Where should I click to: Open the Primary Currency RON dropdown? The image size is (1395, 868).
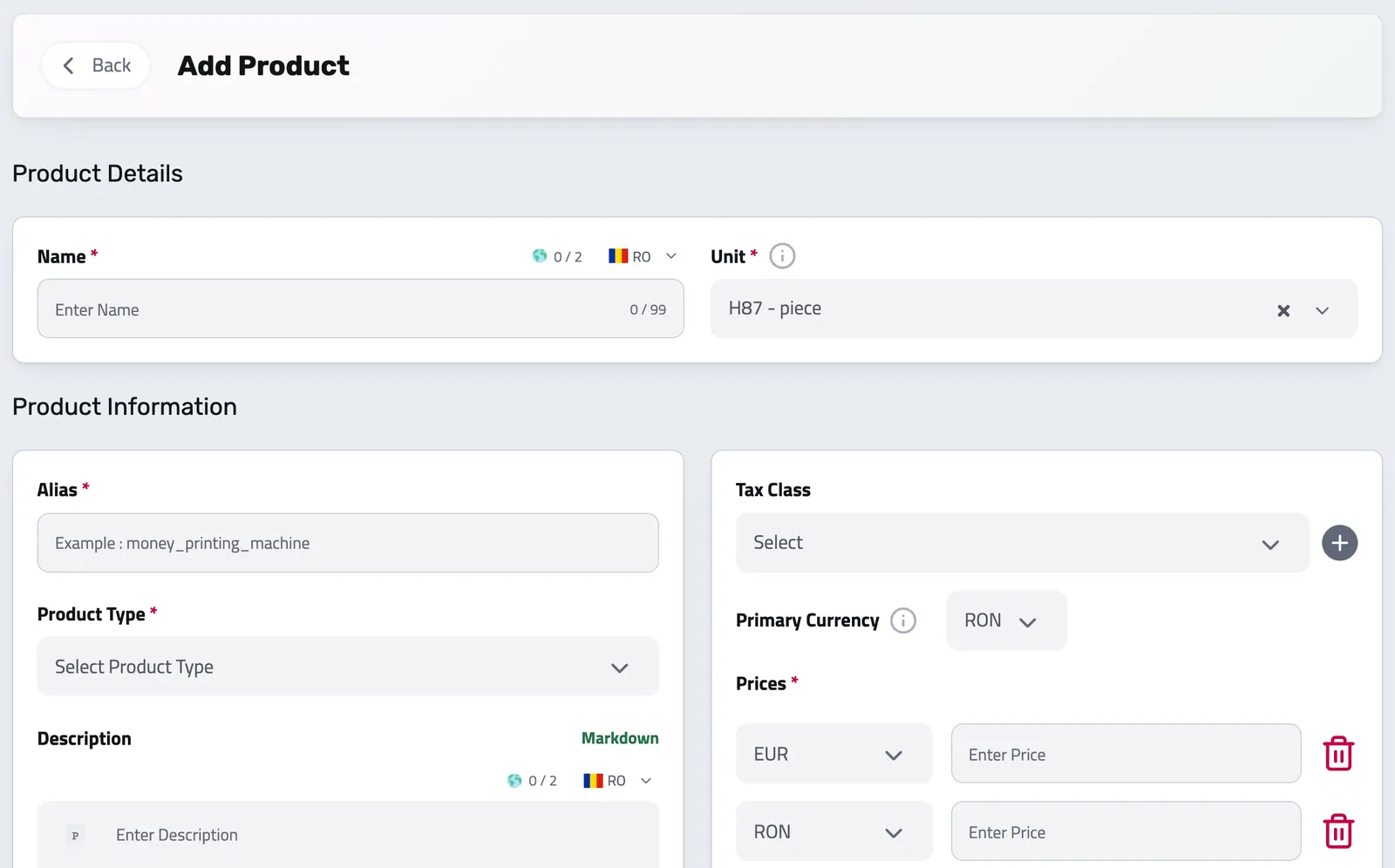[x=1006, y=620]
